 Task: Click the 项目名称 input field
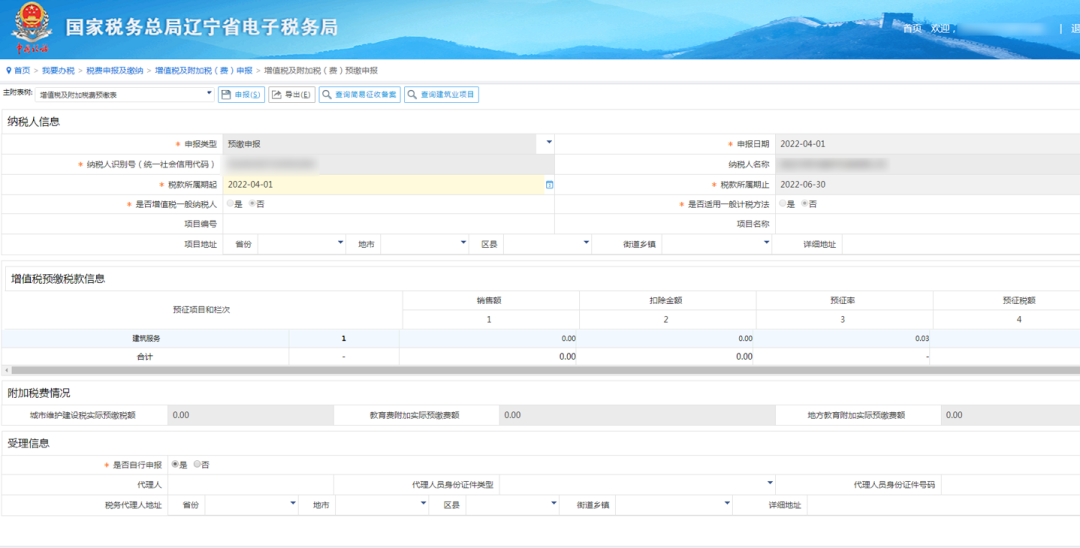click(927, 224)
